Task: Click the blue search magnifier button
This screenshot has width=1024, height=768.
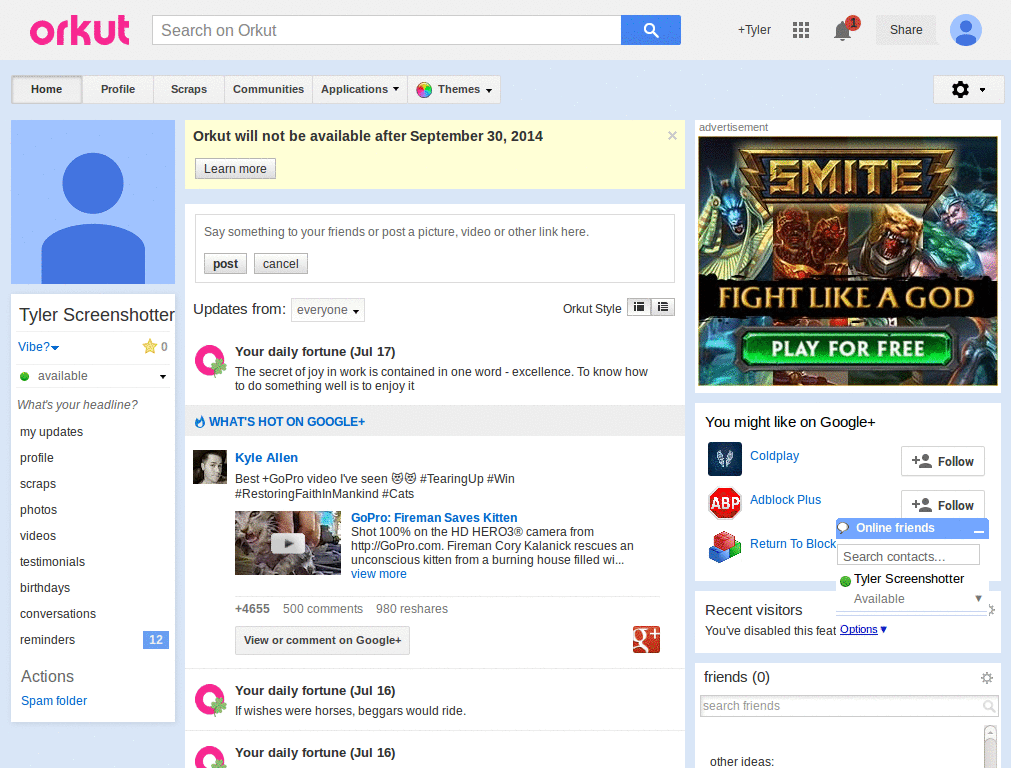Action: click(x=650, y=30)
